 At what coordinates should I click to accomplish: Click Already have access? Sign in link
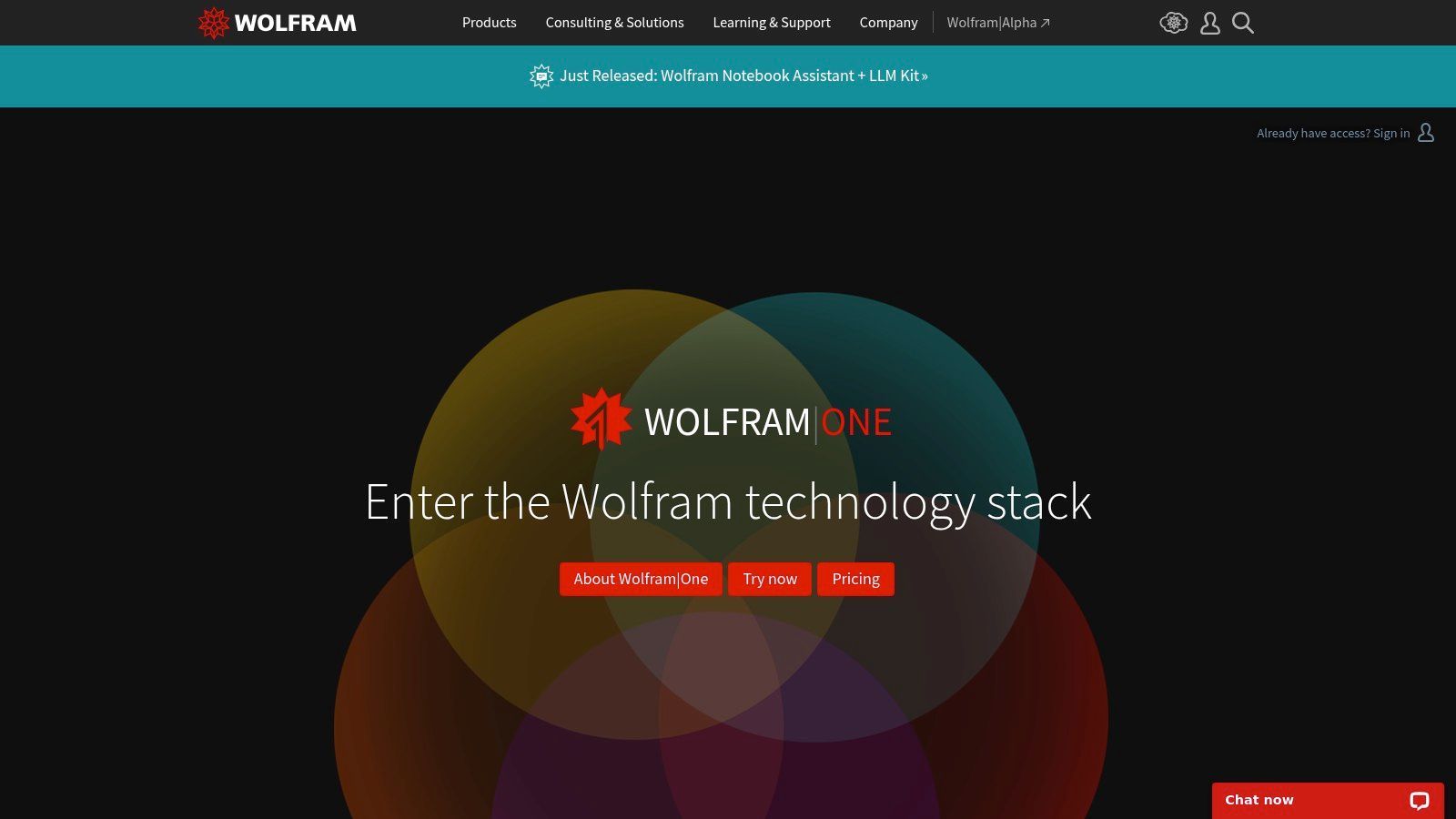[1333, 133]
